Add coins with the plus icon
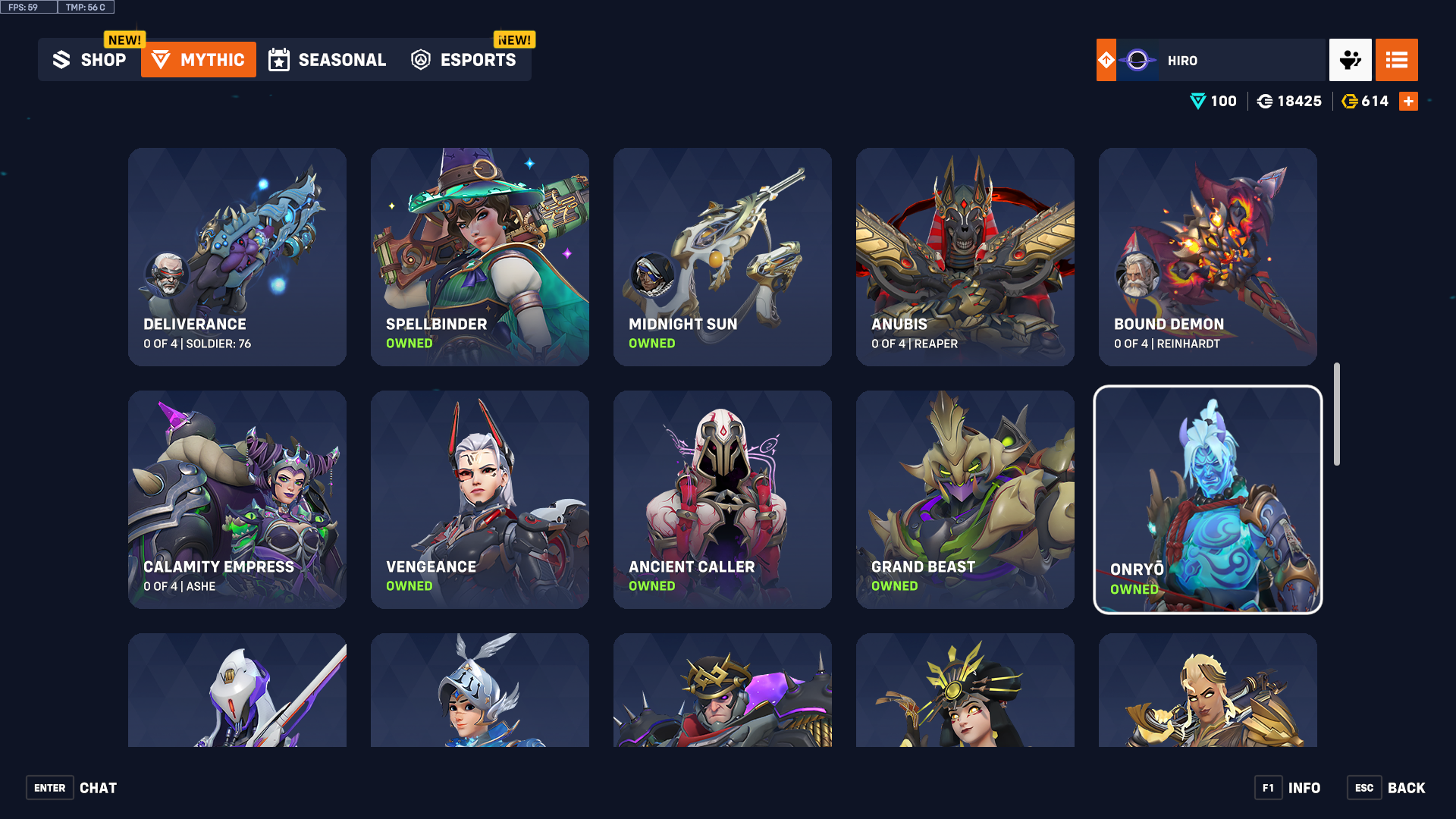This screenshot has height=819, width=1456. click(x=1408, y=102)
